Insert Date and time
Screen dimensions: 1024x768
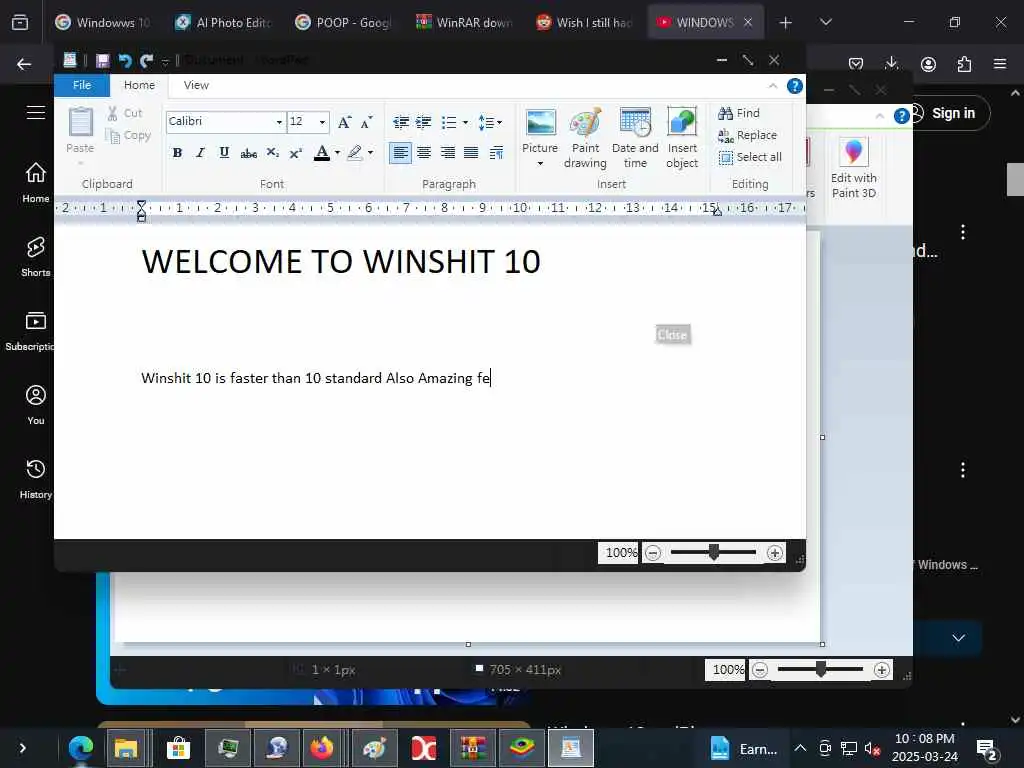click(635, 138)
